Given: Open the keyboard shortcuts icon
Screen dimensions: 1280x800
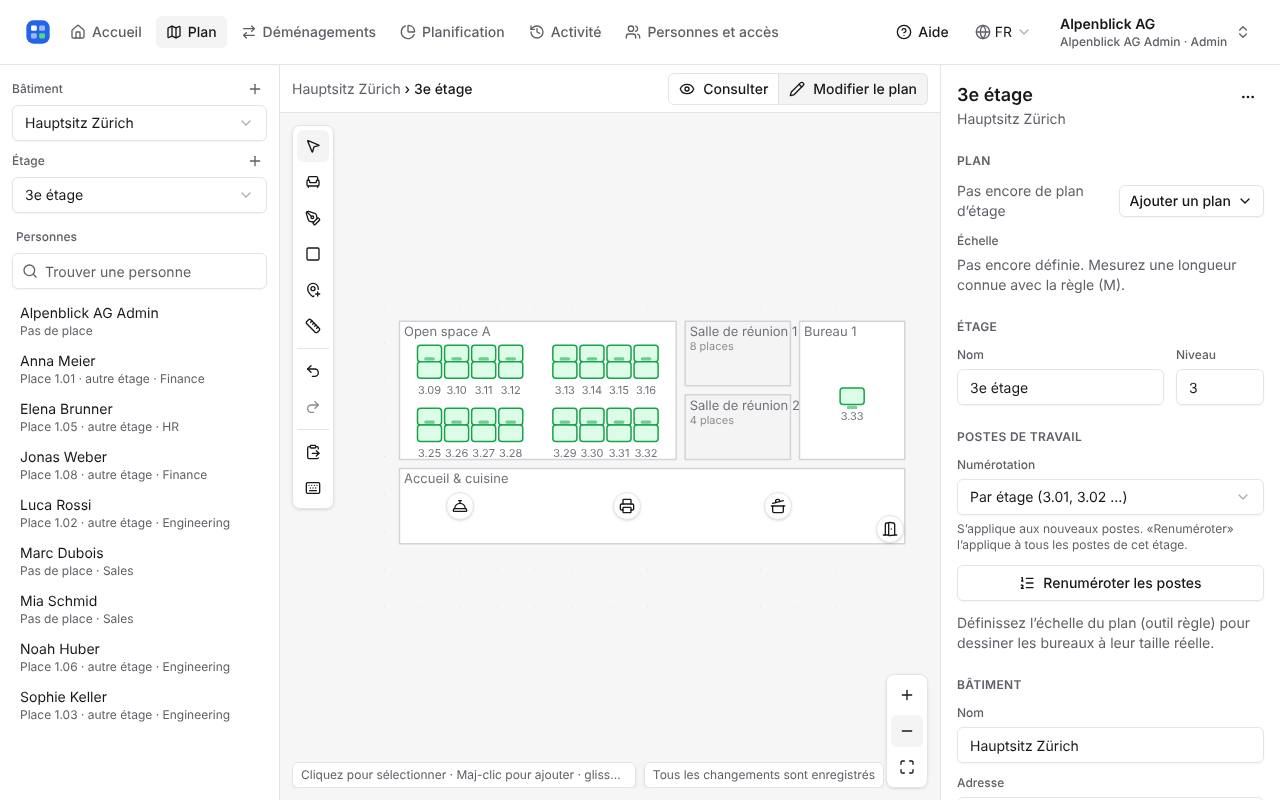Looking at the screenshot, I should click(313, 488).
